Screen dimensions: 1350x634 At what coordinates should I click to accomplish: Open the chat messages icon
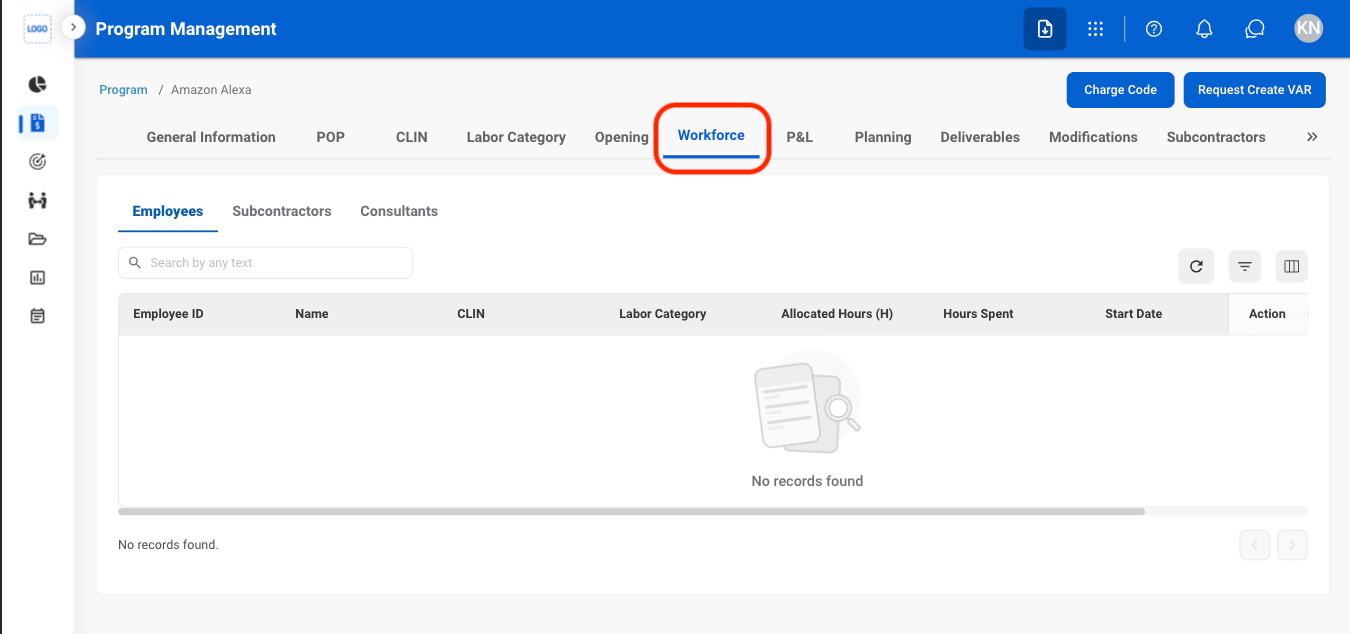(1255, 29)
